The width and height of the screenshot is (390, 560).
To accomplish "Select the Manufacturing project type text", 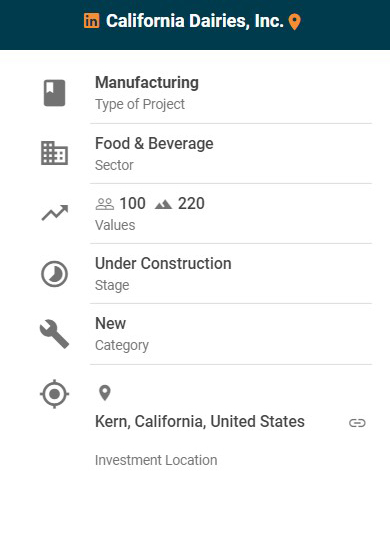I will tap(147, 82).
